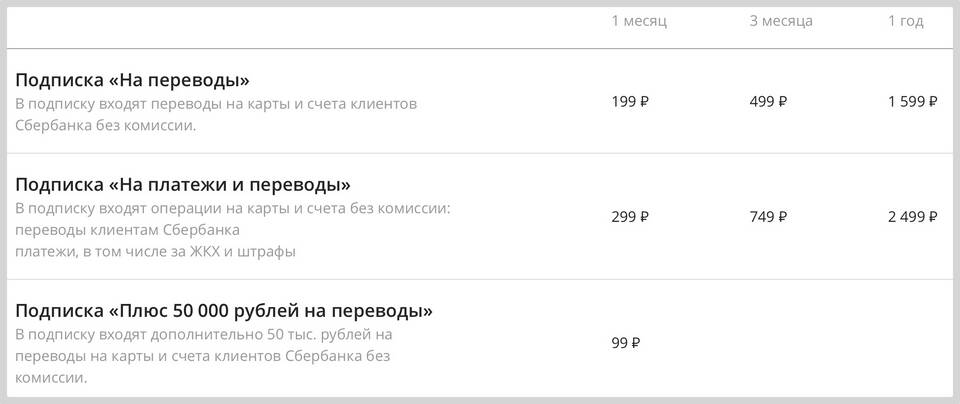The width and height of the screenshot is (960, 404).
Task: Click the "3 месяца" column header
Action: click(x=780, y=21)
